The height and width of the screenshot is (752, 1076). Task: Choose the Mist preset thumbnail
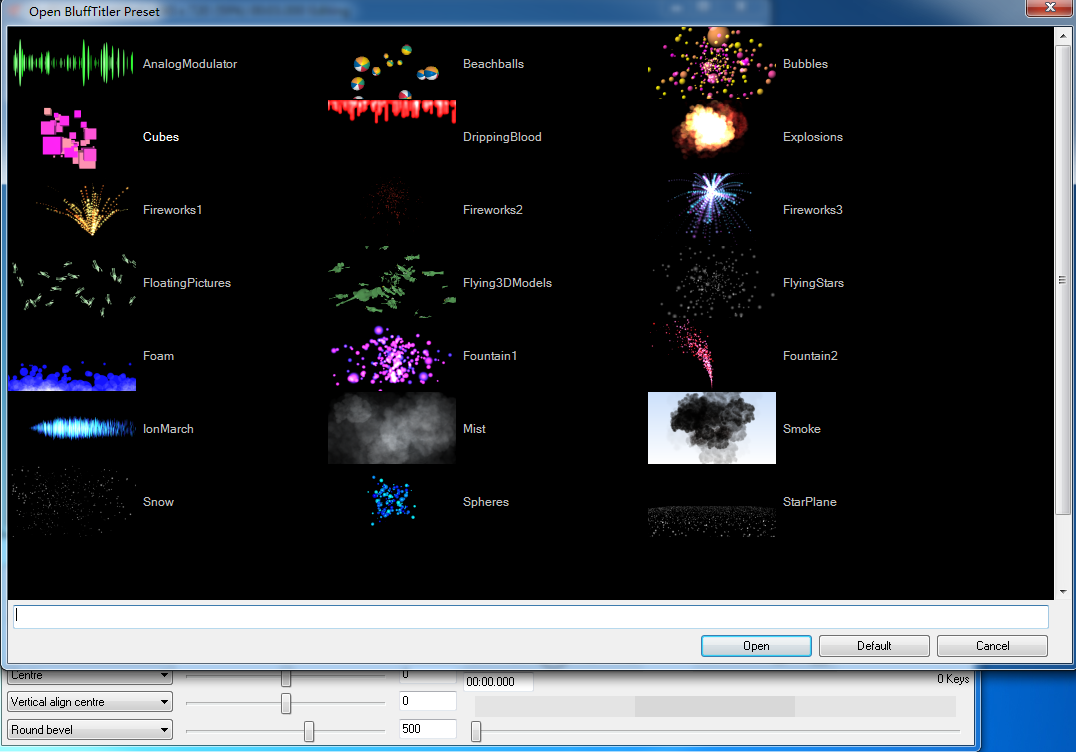click(x=392, y=428)
